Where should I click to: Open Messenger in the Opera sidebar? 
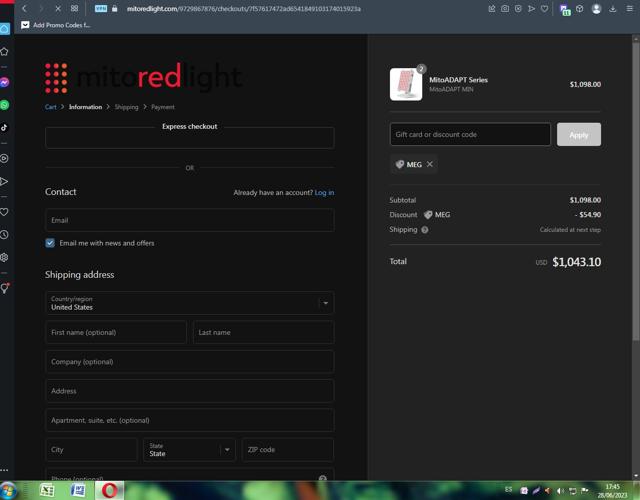pos(4,82)
